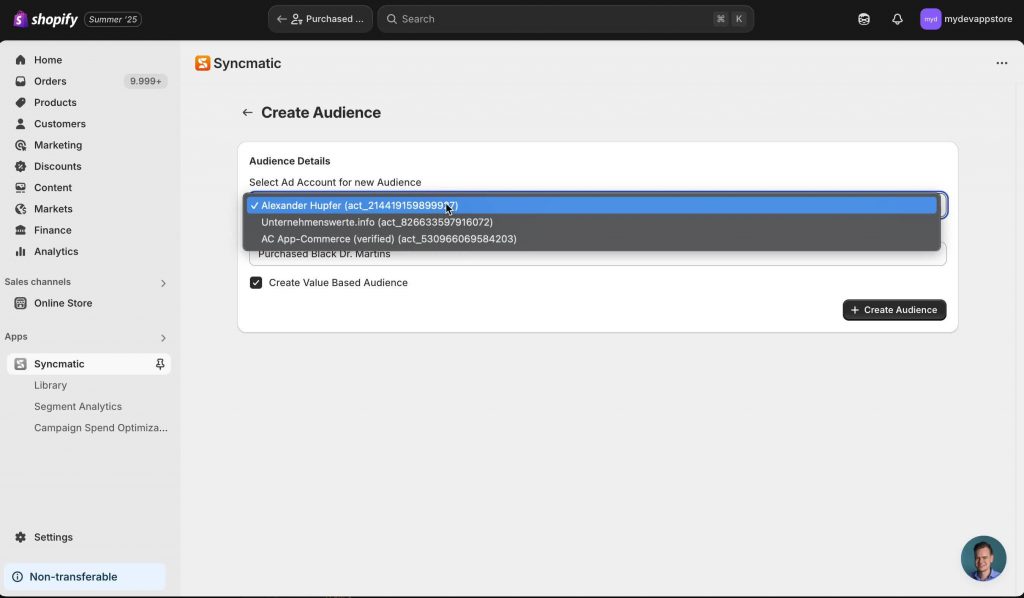The width and height of the screenshot is (1024, 598).
Task: Click the top Search field
Action: (x=566, y=19)
